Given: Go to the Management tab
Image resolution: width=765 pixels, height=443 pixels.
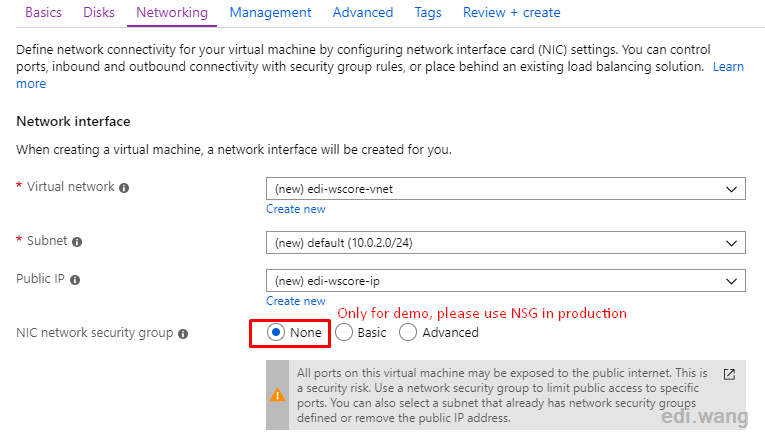Looking at the screenshot, I should (x=270, y=12).
